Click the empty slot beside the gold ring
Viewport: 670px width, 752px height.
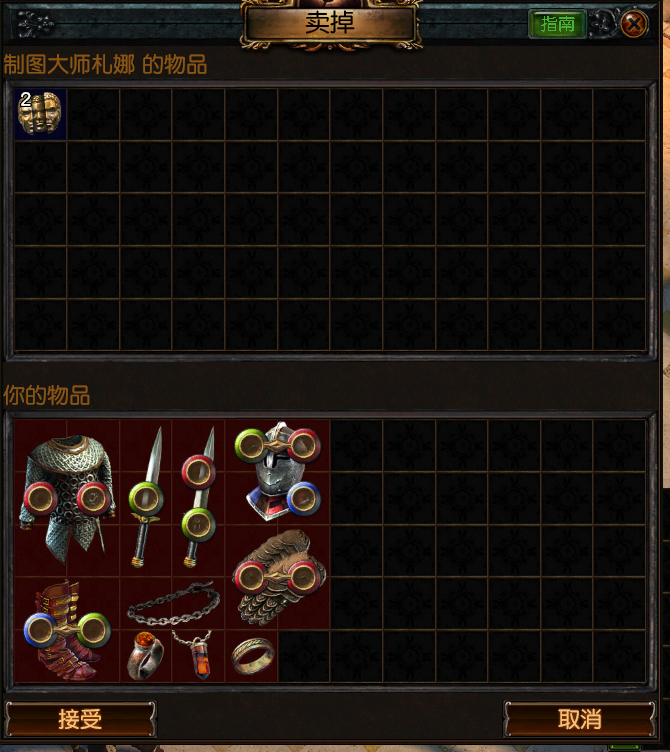point(304,656)
